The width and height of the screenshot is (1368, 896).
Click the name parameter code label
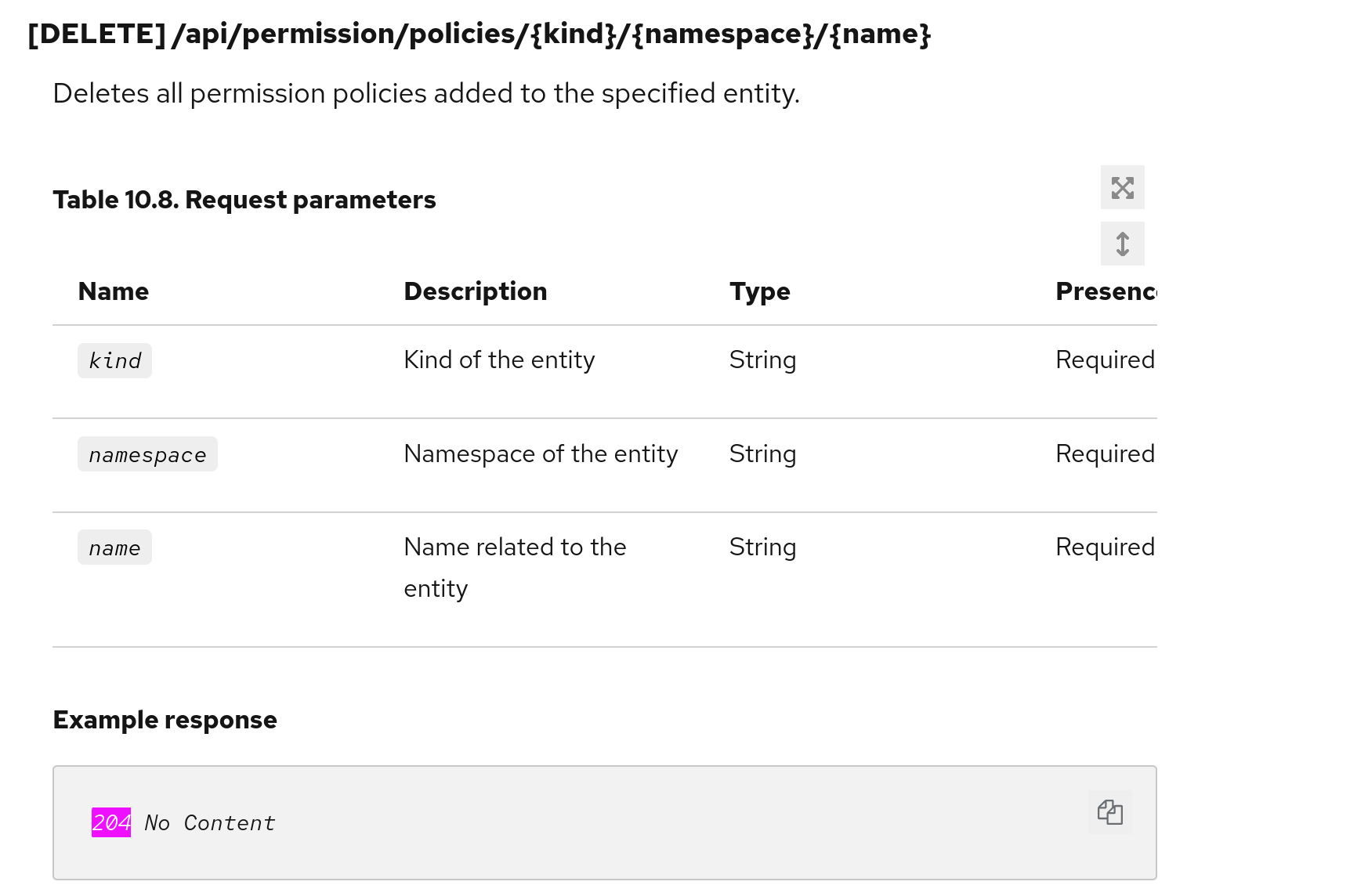114,548
